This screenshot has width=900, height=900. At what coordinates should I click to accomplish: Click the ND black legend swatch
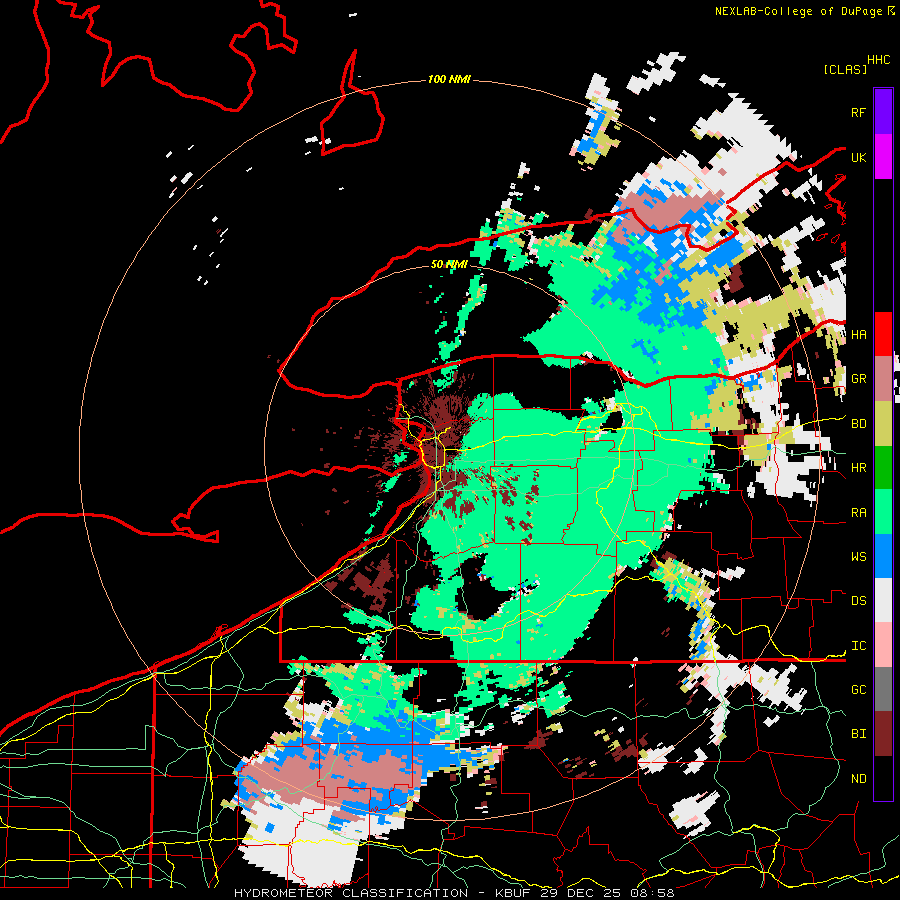pos(883,778)
